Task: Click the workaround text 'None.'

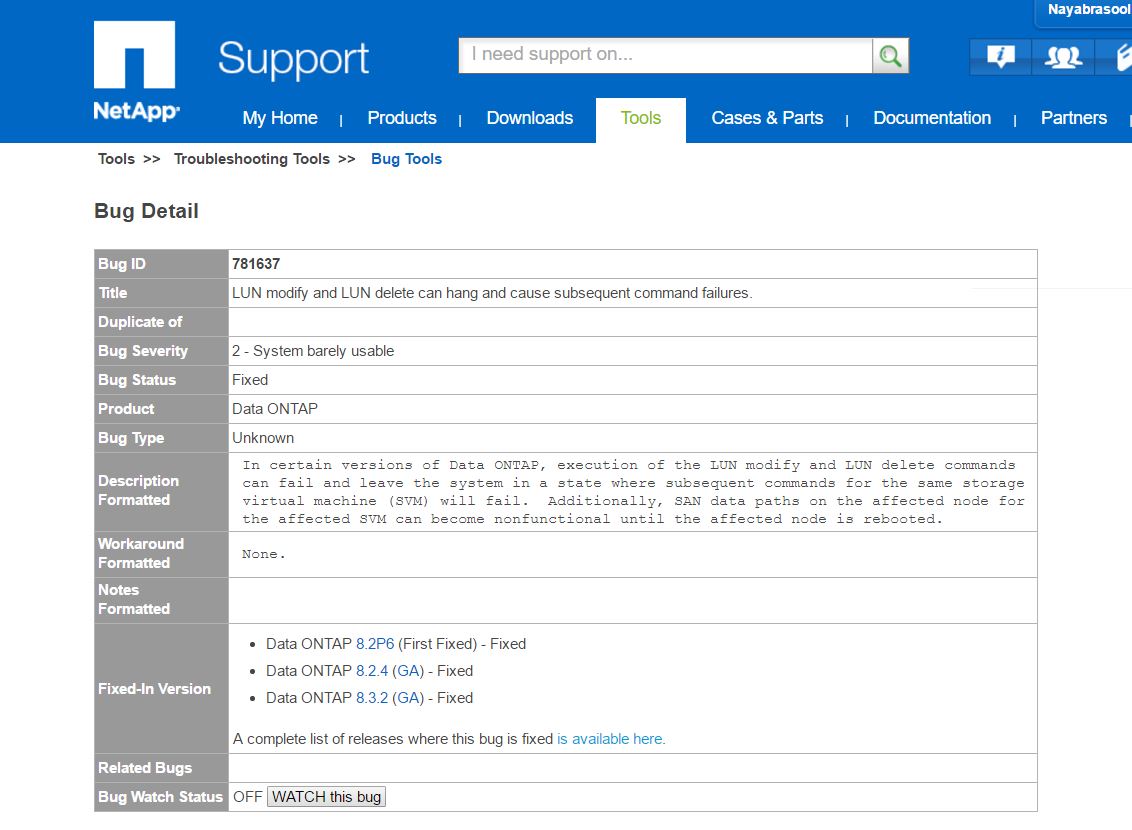Action: [264, 554]
